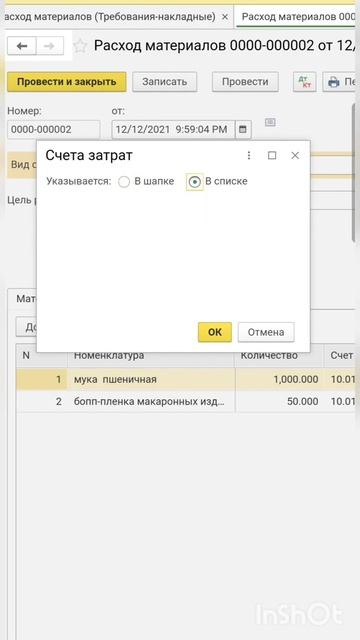Click the N column header
Image resolution: width=360 pixels, height=640 pixels.
42,356
